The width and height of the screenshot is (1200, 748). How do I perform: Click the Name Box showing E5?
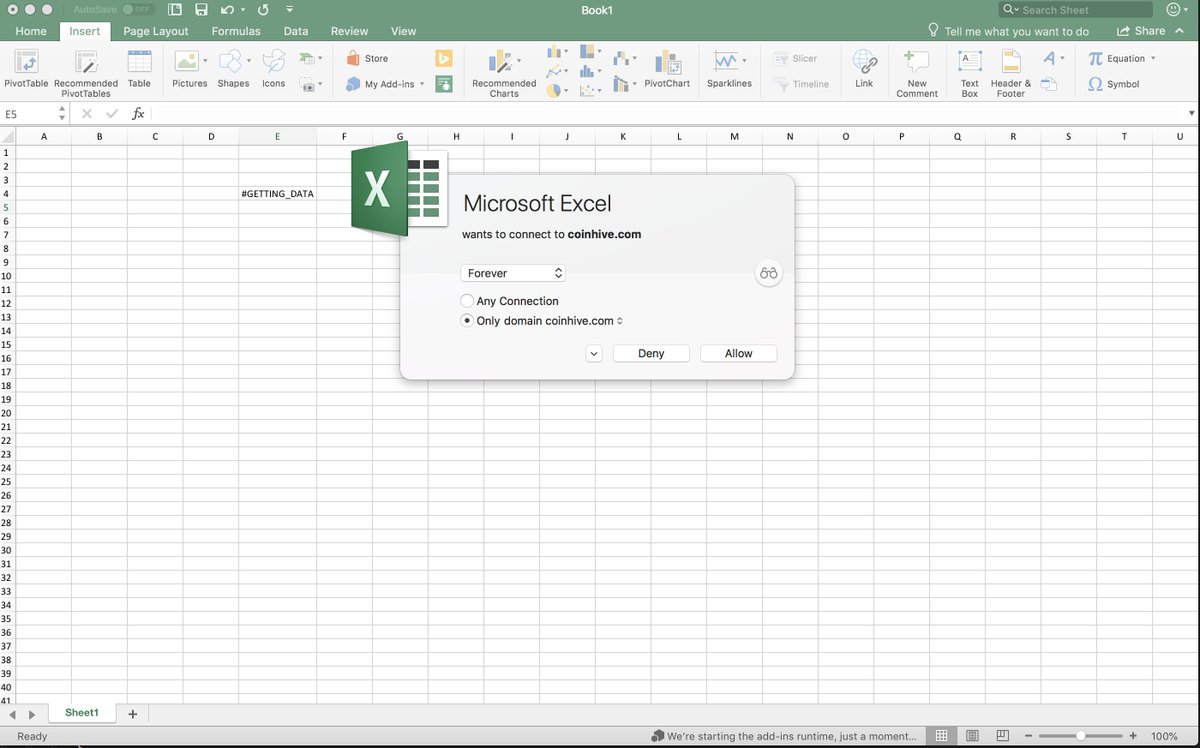pyautogui.click(x=27, y=114)
